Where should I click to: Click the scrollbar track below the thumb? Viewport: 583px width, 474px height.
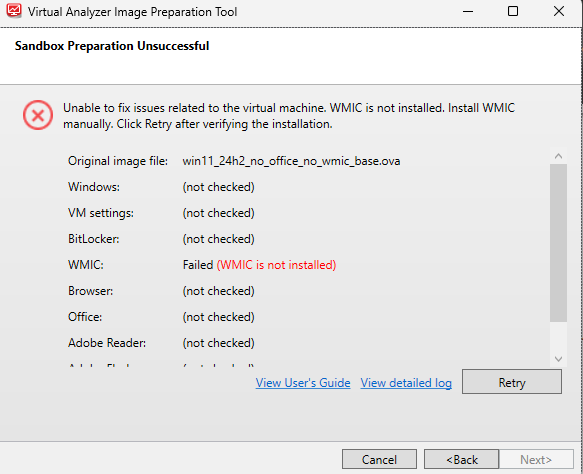558,337
